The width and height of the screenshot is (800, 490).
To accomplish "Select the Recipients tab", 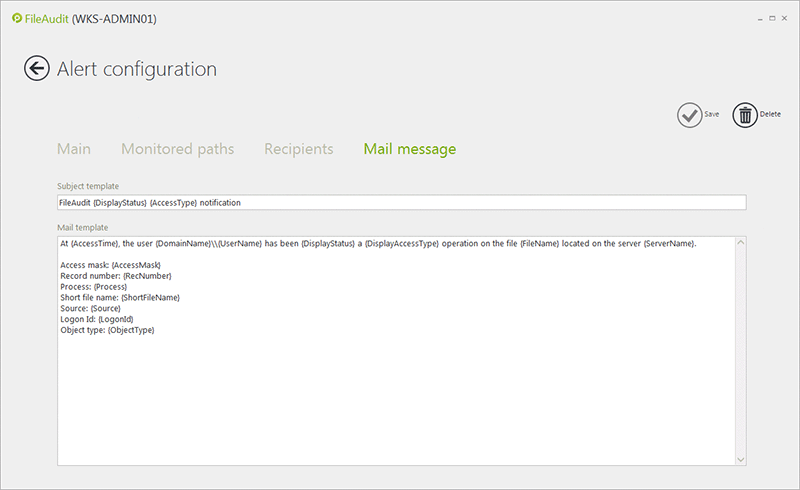I will coord(298,149).
